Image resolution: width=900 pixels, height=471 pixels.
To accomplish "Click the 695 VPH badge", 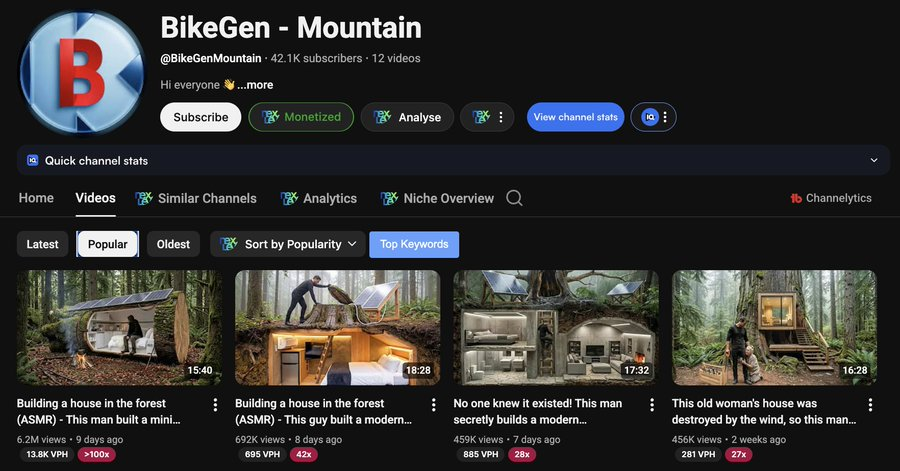I will (x=262, y=454).
